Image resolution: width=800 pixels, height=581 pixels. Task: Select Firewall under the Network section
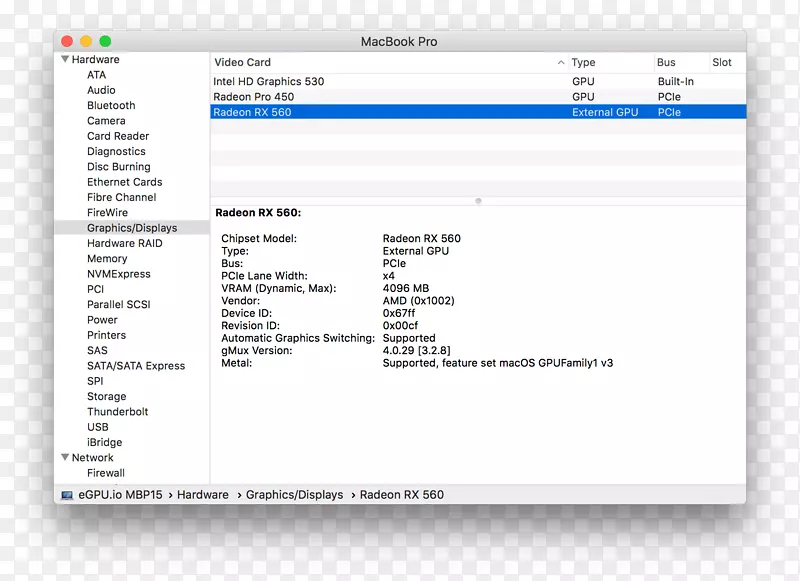[106, 472]
